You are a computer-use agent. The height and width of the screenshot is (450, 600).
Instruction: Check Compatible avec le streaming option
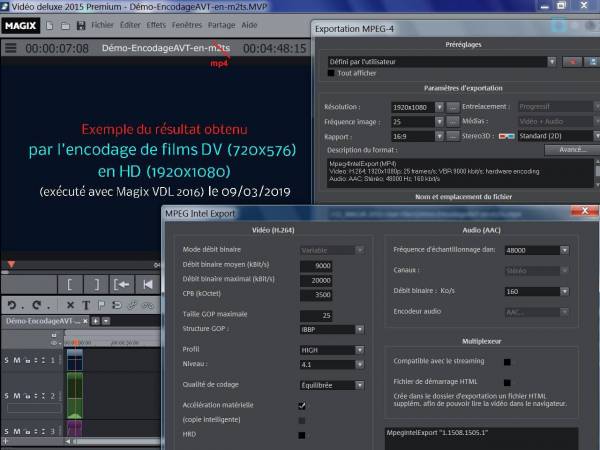tap(507, 362)
